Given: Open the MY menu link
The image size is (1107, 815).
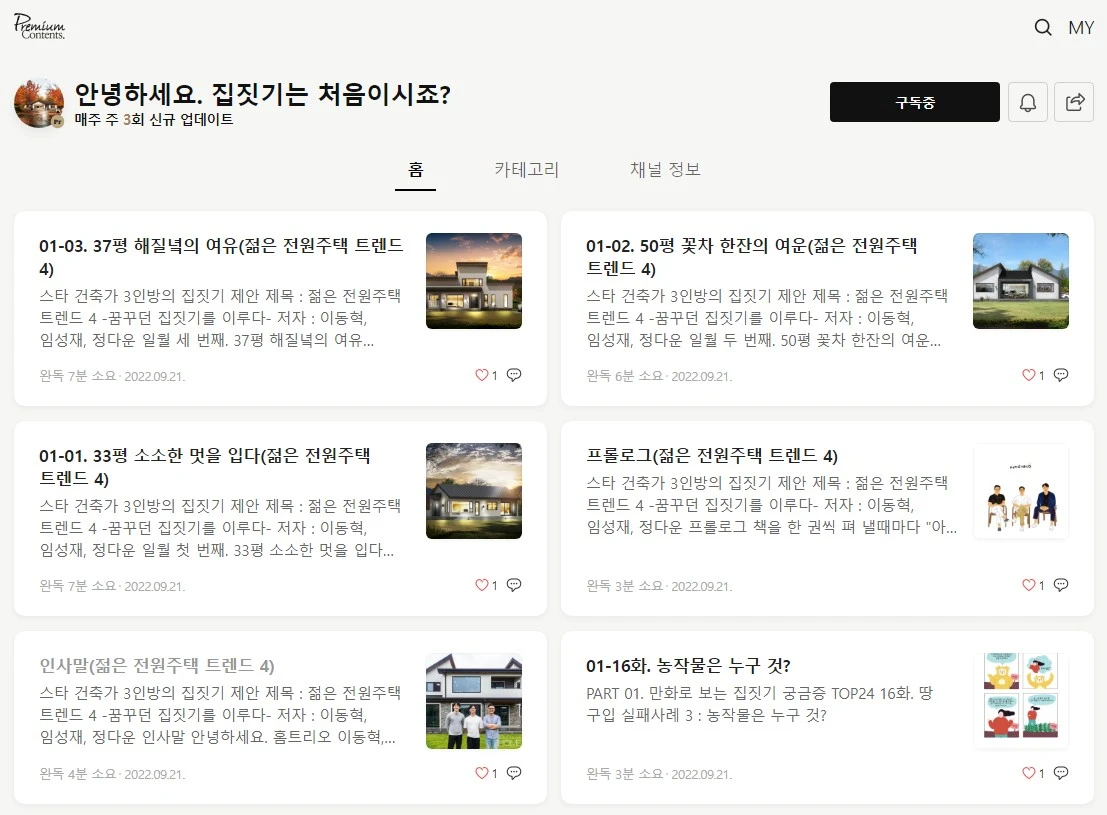Looking at the screenshot, I should coord(1081,28).
